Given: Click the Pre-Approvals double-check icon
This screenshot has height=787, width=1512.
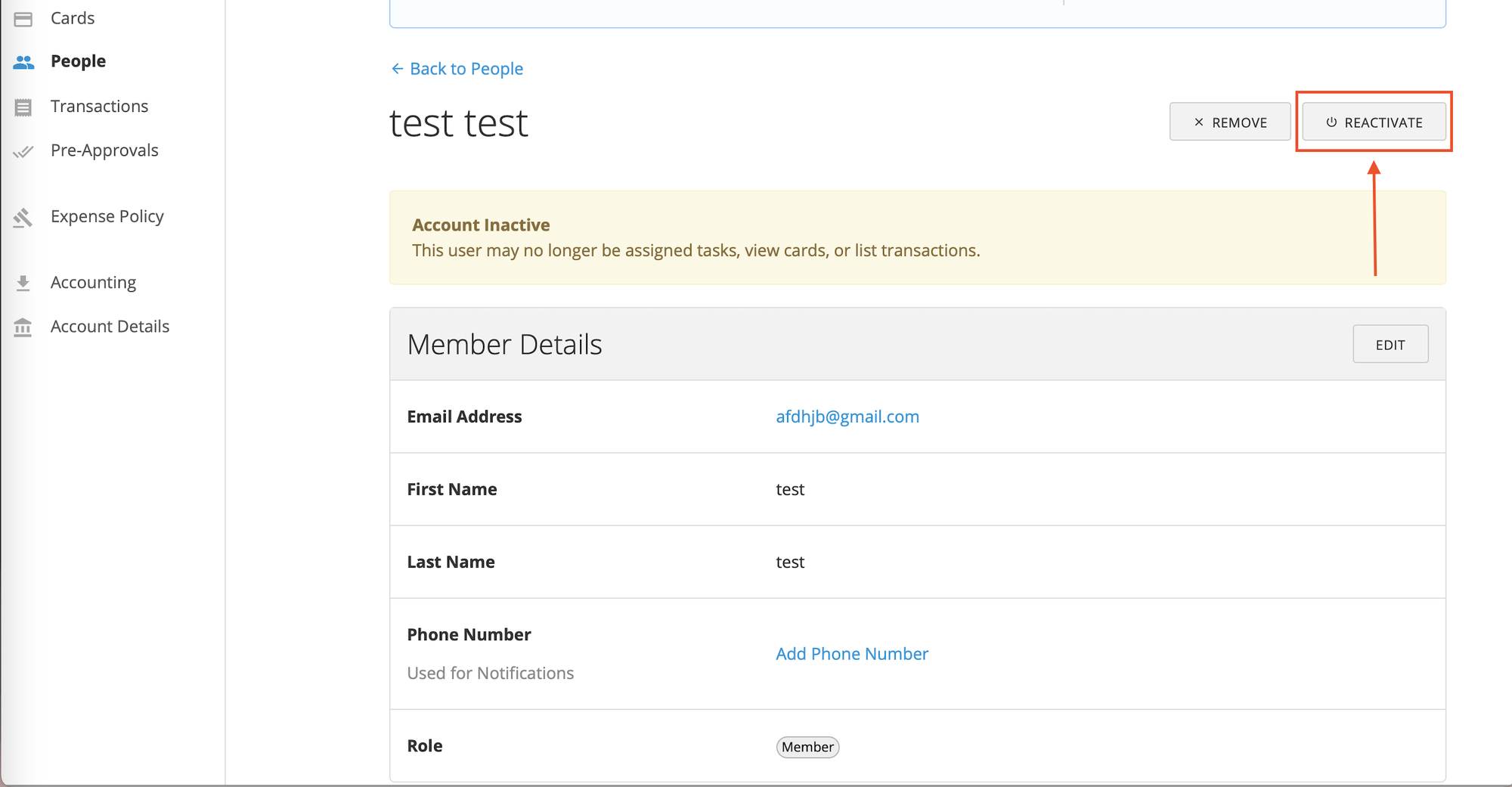Looking at the screenshot, I should point(23,150).
